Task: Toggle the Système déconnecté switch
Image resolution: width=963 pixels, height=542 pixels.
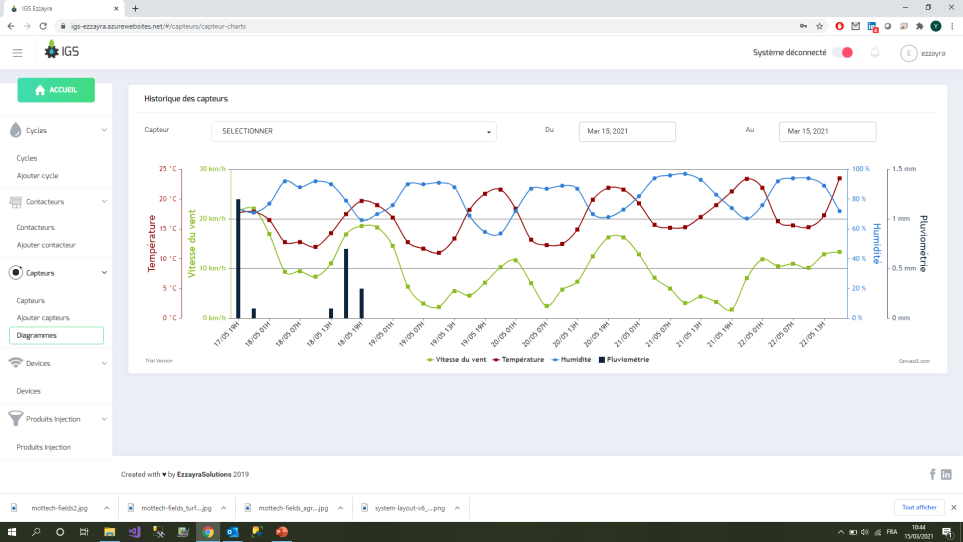Action: click(x=842, y=53)
